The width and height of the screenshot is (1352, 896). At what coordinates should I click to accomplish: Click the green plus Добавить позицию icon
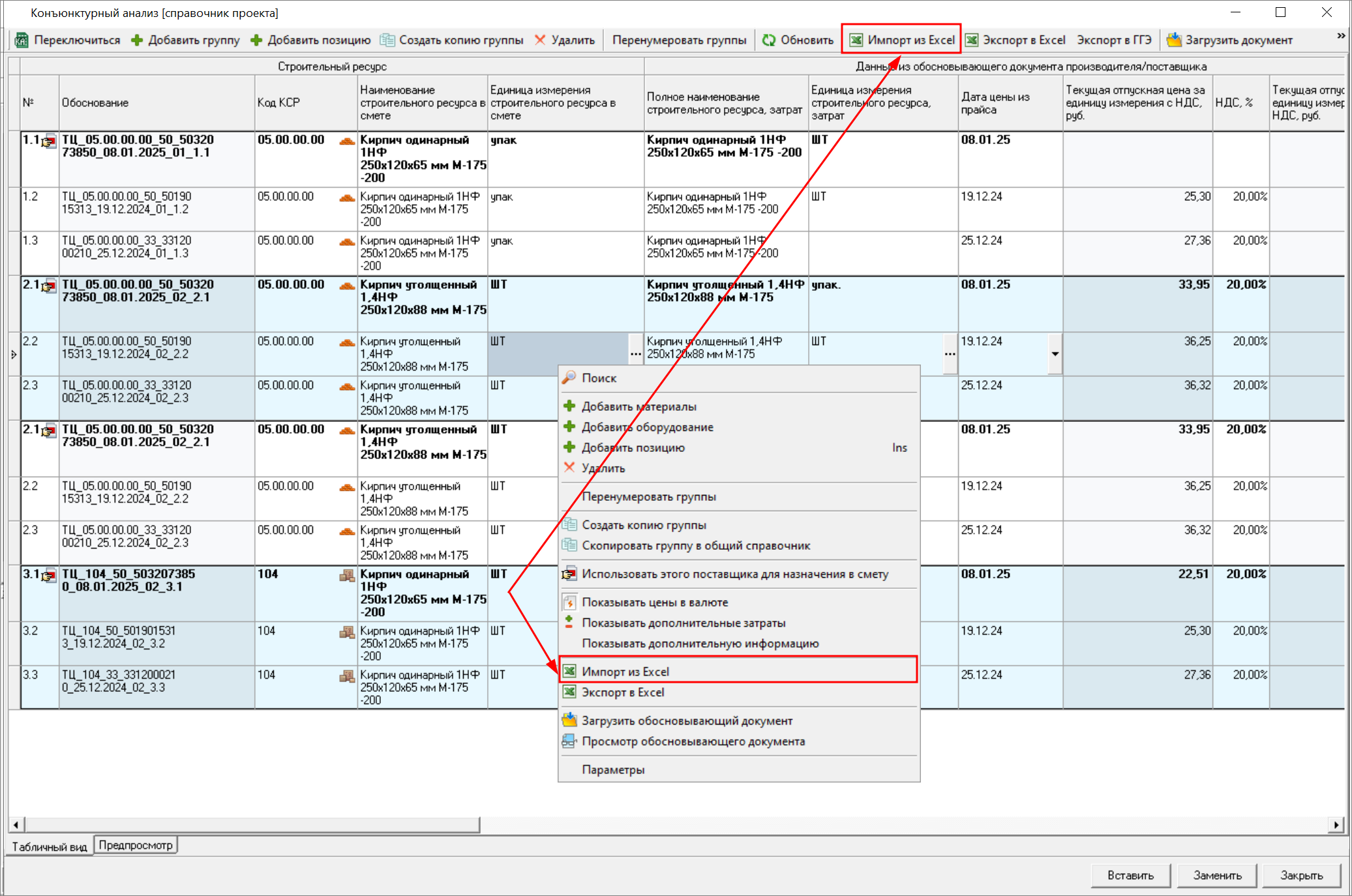256,40
